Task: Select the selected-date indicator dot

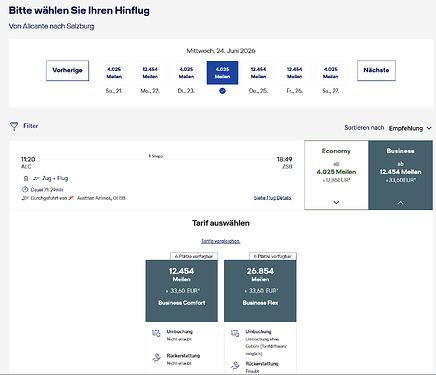Action: 222,91
